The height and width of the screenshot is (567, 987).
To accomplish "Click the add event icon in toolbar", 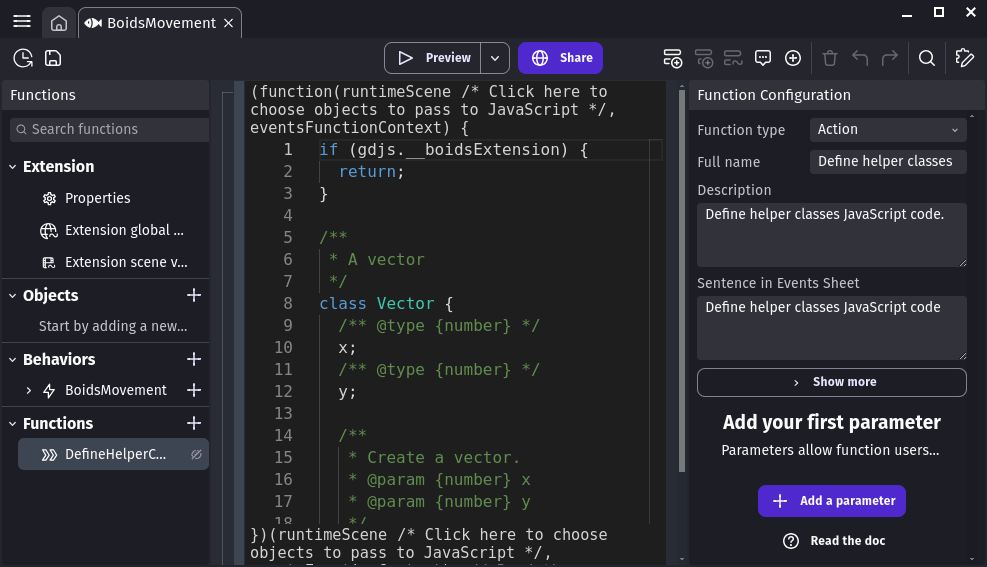I will pyautogui.click(x=673, y=58).
